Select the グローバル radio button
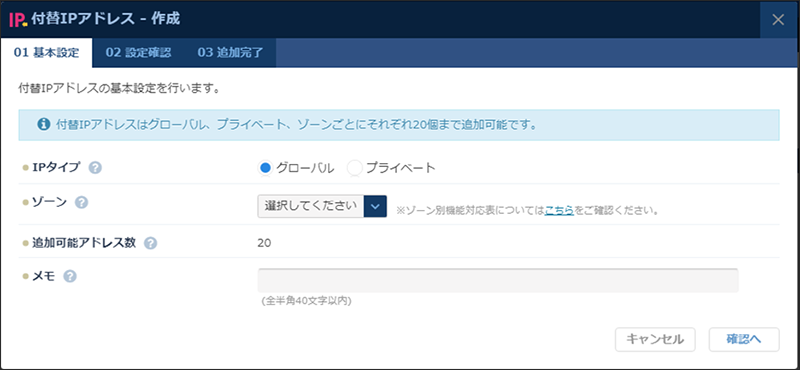Viewport: 800px width, 370px height. pyautogui.click(x=265, y=168)
